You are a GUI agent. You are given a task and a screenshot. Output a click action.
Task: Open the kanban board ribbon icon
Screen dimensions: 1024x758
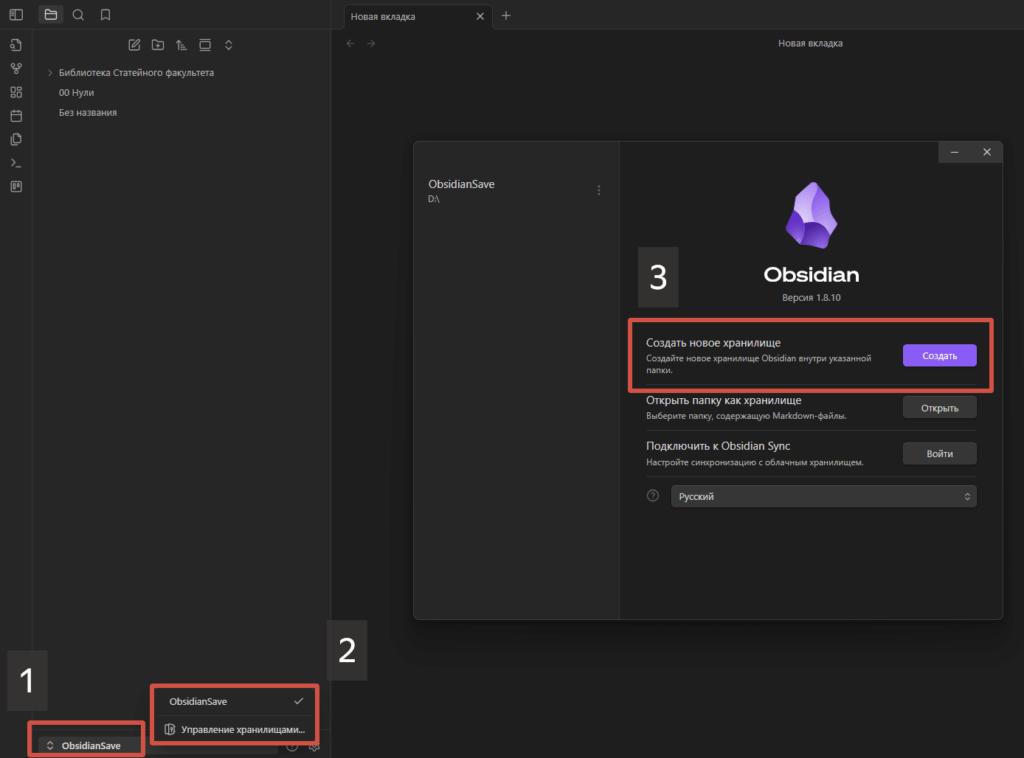click(x=16, y=187)
